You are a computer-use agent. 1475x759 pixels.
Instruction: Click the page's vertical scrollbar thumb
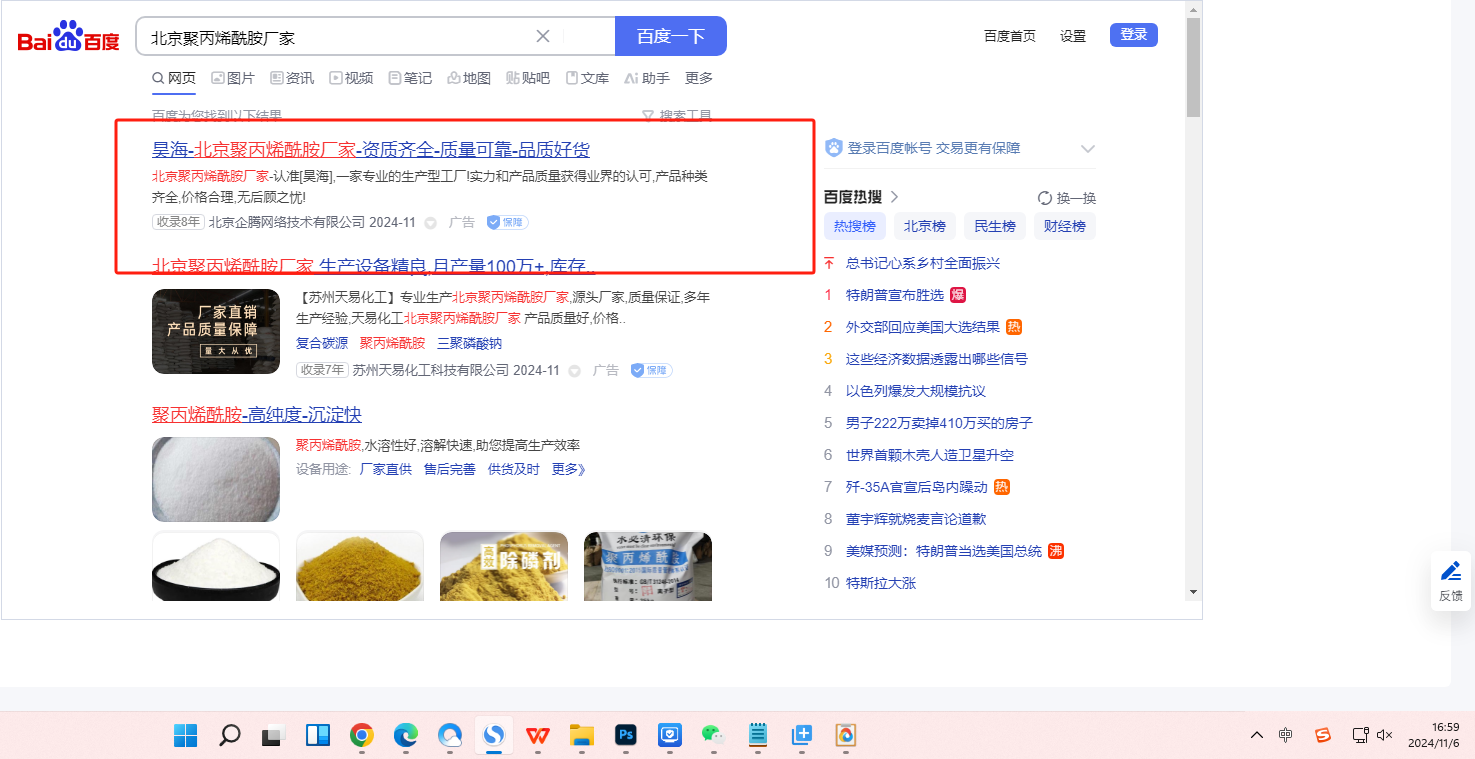pyautogui.click(x=1193, y=68)
